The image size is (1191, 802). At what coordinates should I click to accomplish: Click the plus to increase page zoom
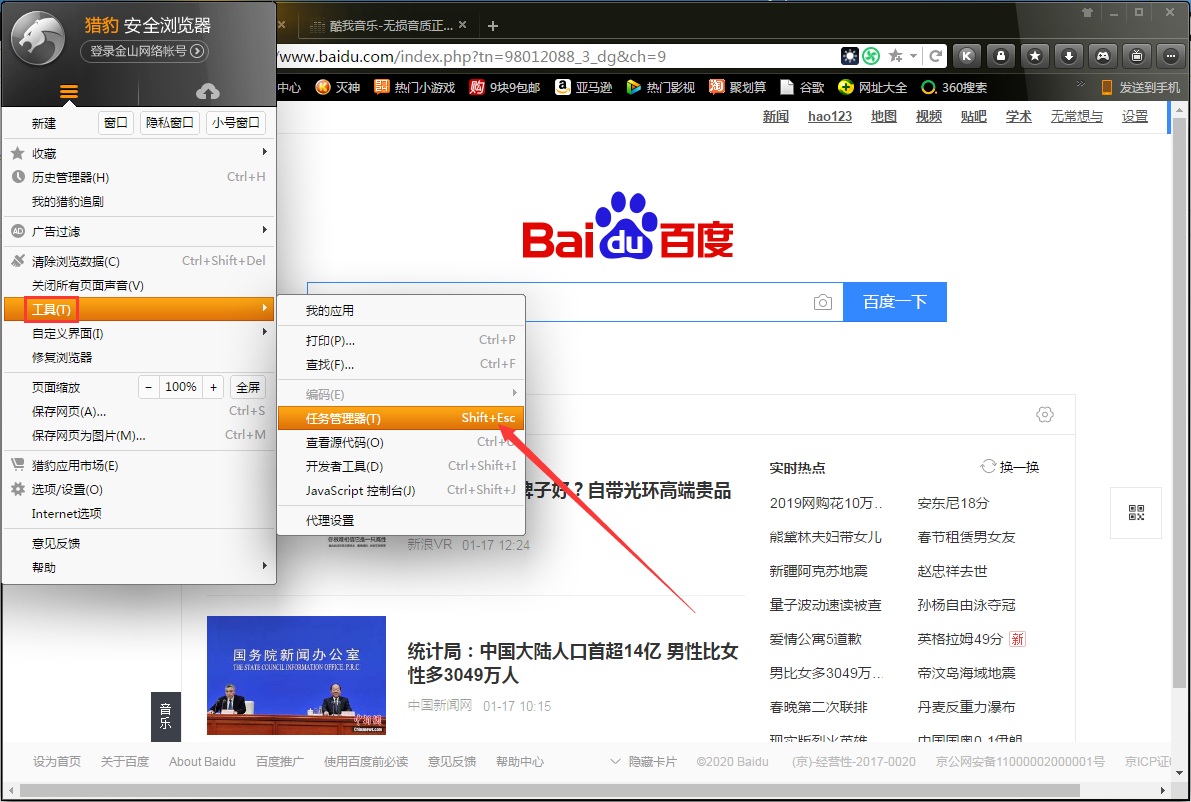click(214, 387)
